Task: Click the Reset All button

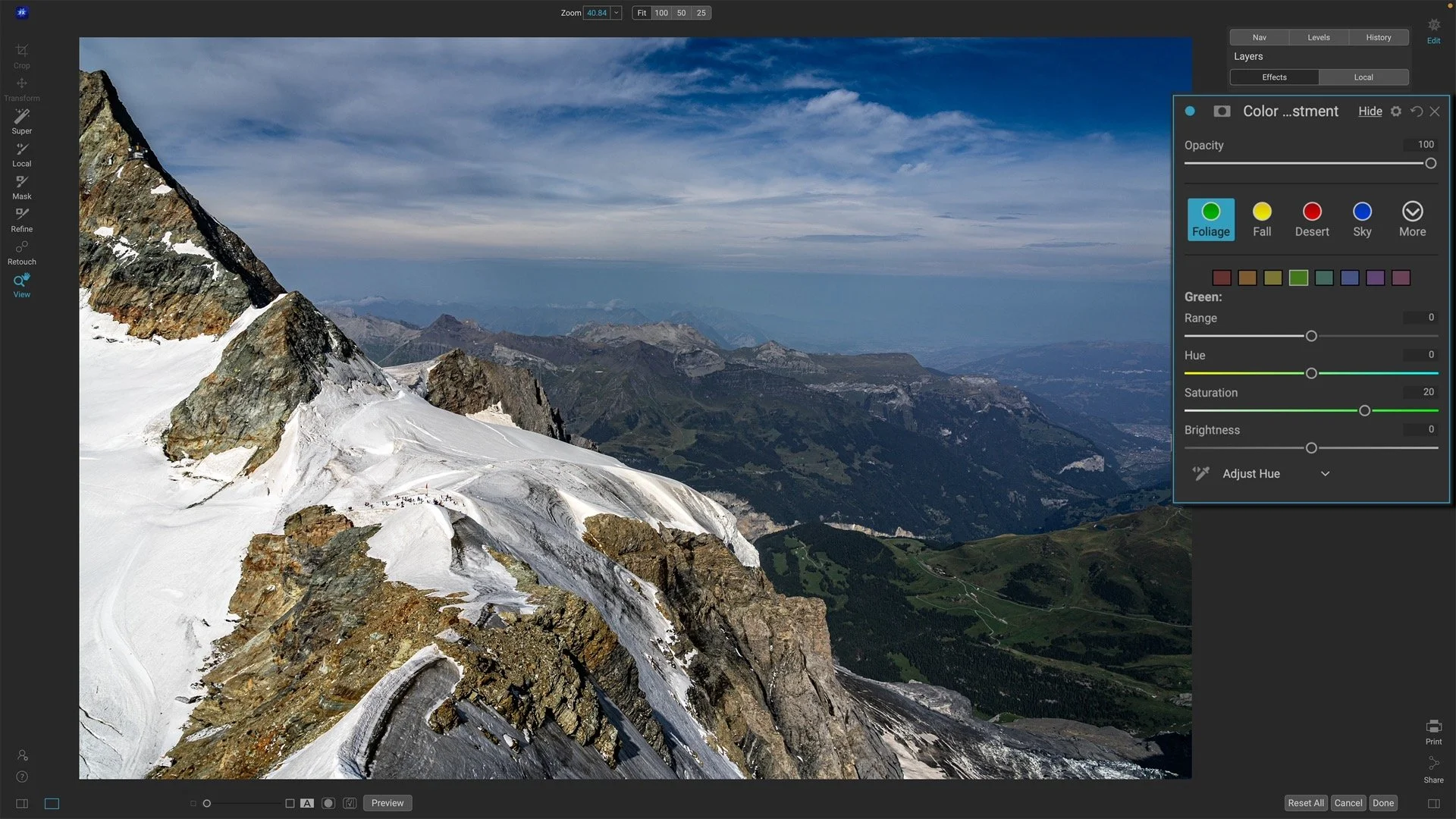Action: click(x=1305, y=803)
